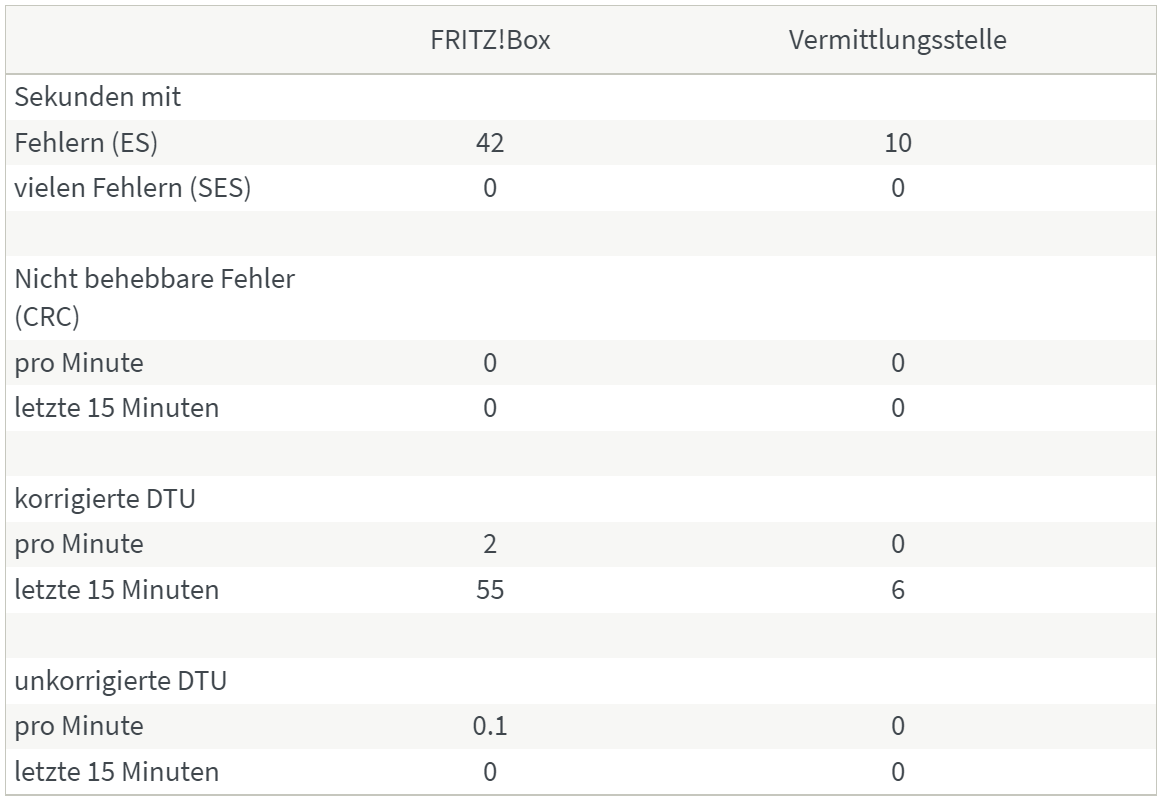The image size is (1162, 801).
Task: Select the value 55 for korrigierte DTU
Action: 490,590
